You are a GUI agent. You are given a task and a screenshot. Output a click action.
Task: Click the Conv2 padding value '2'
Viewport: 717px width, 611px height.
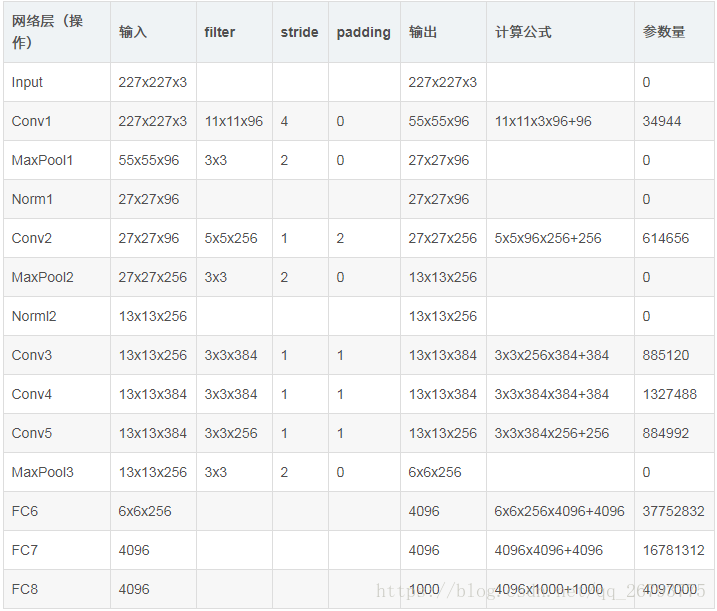(x=340, y=238)
